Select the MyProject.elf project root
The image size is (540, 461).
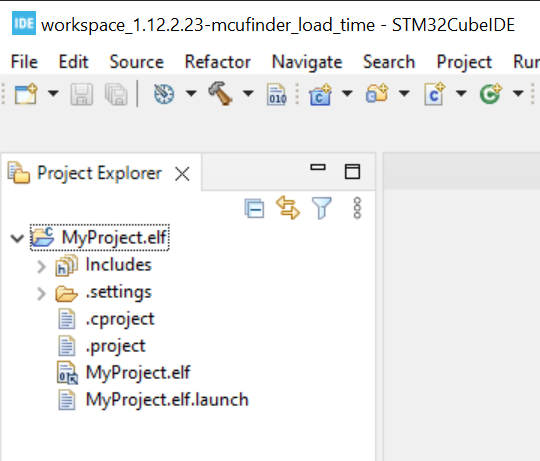click(100, 238)
